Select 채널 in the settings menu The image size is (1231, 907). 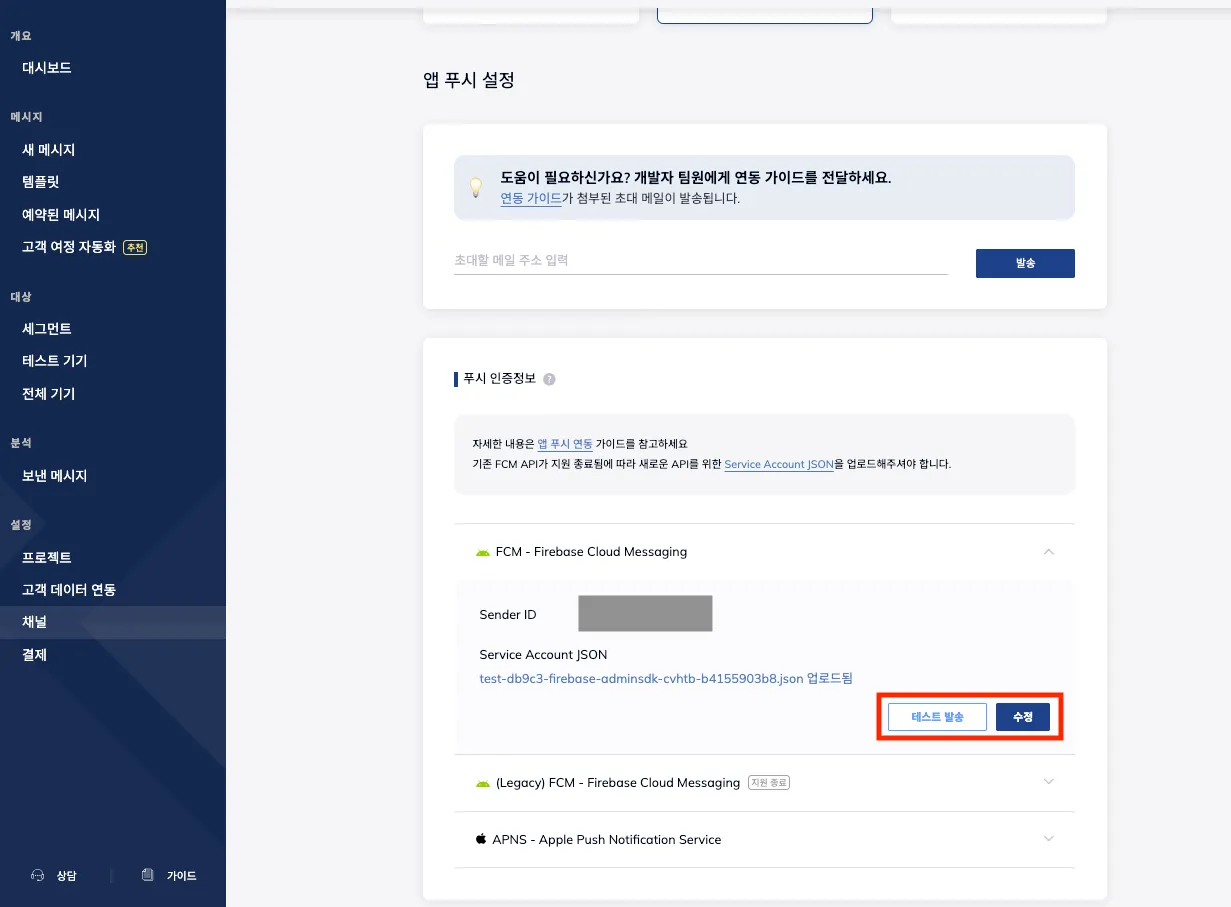point(35,622)
